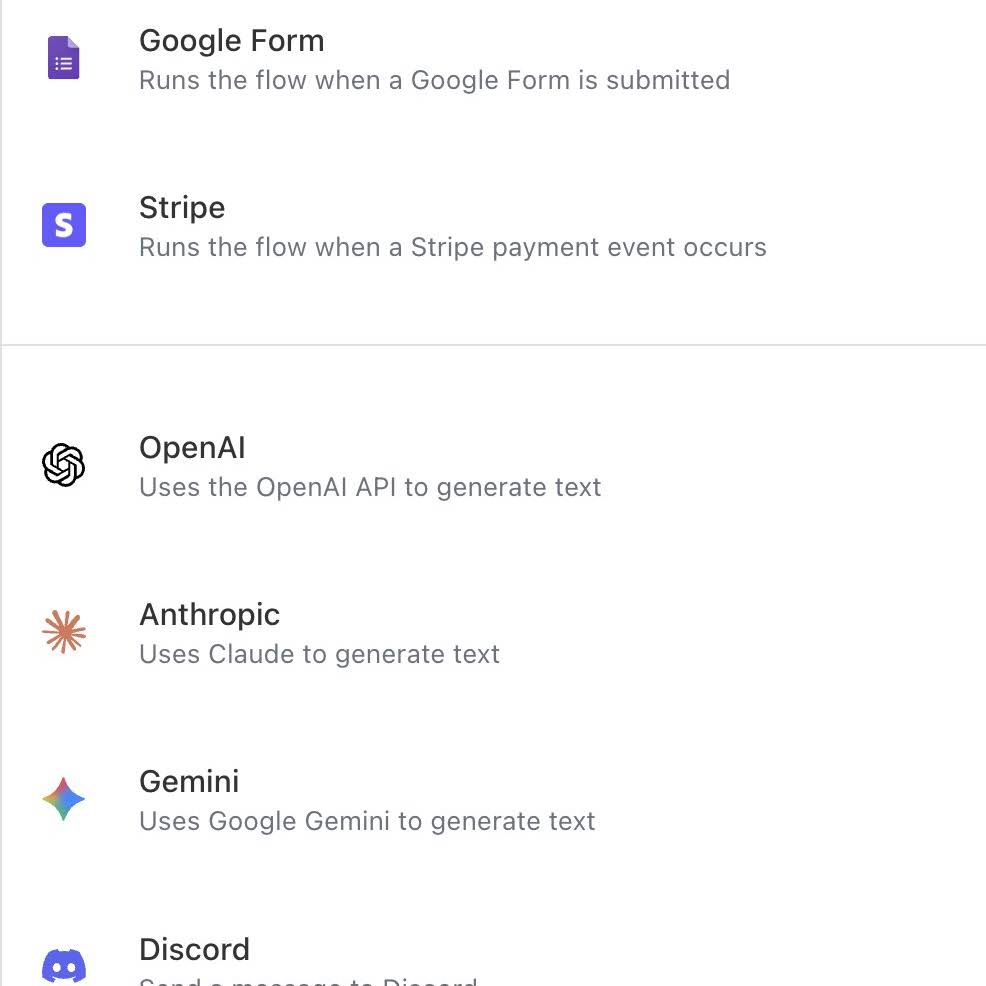Click 'Runs the flow when a Google Form is submitted'
Image resolution: width=986 pixels, height=986 pixels.
point(435,80)
